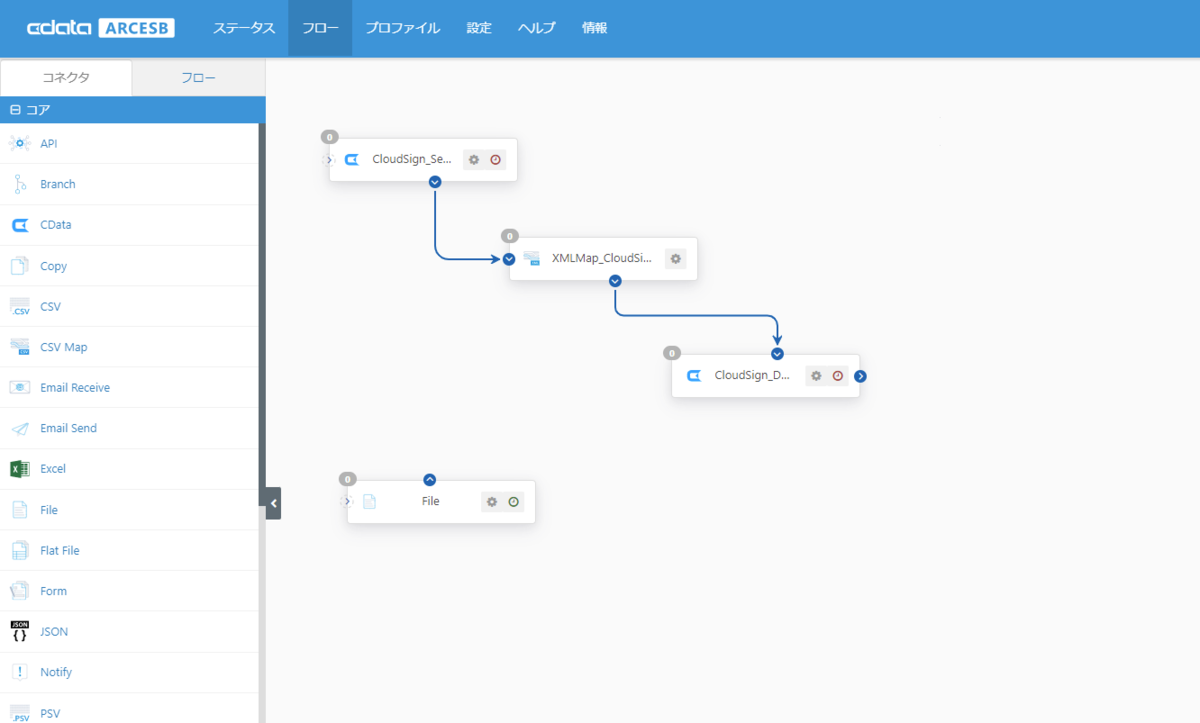The height and width of the screenshot is (723, 1200).
Task: Click the 'Branch' connector label
Action: 58,184
